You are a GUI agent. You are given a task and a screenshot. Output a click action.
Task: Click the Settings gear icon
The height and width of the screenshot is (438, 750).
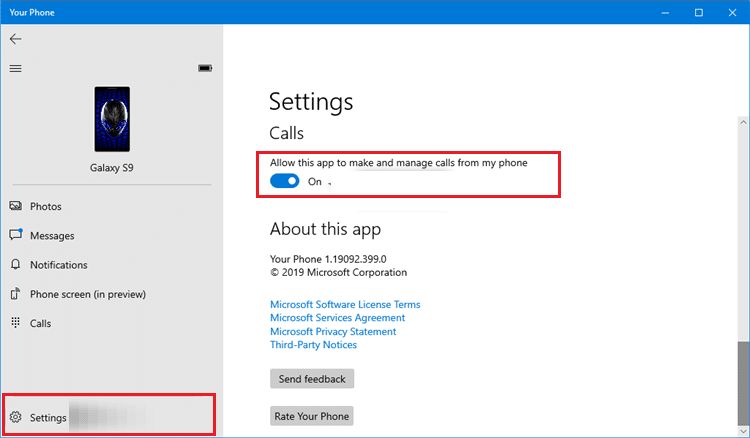click(x=15, y=417)
